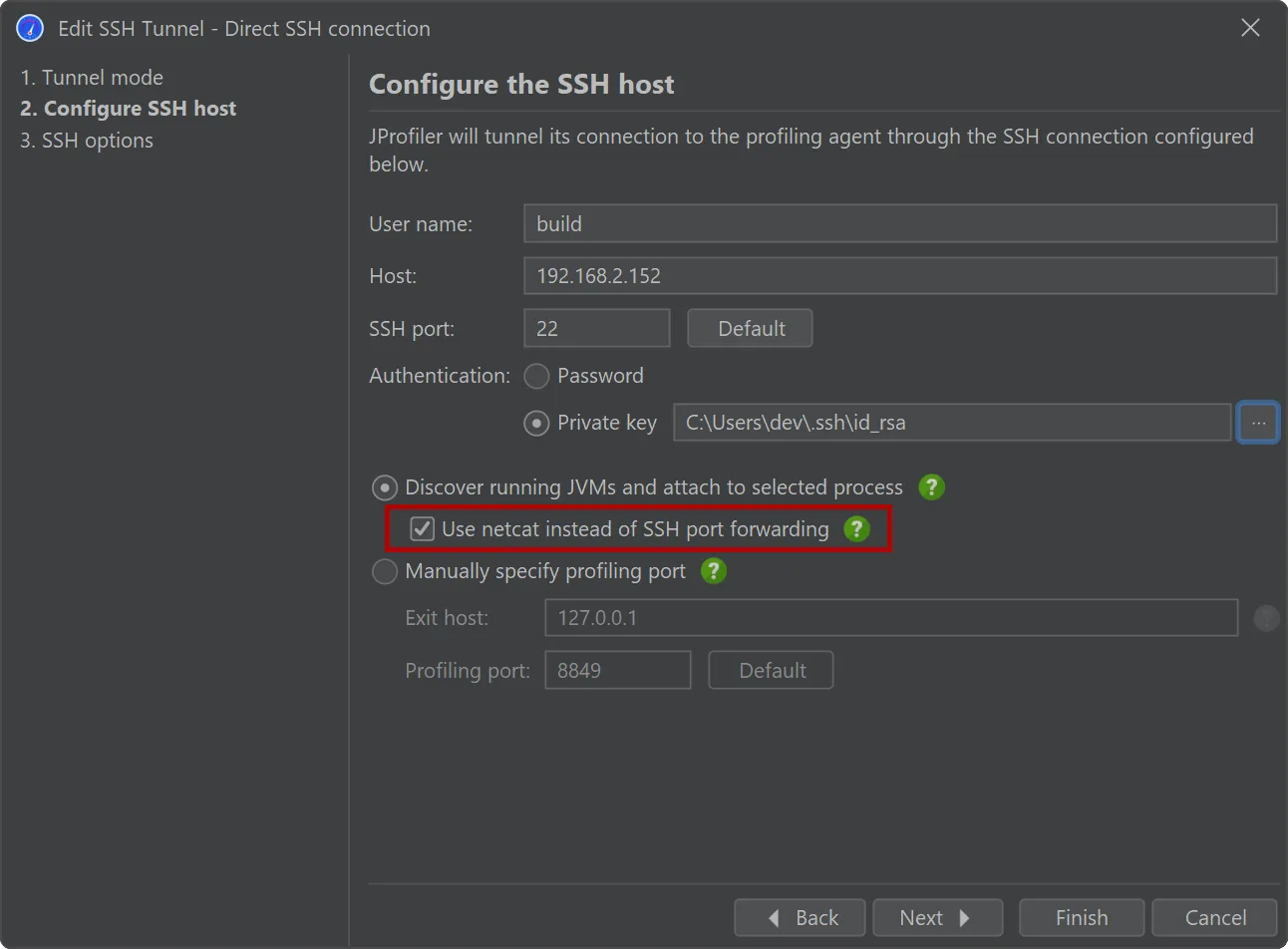Click the Default button beside Profiling port
This screenshot has height=949, width=1288.
pos(772,671)
